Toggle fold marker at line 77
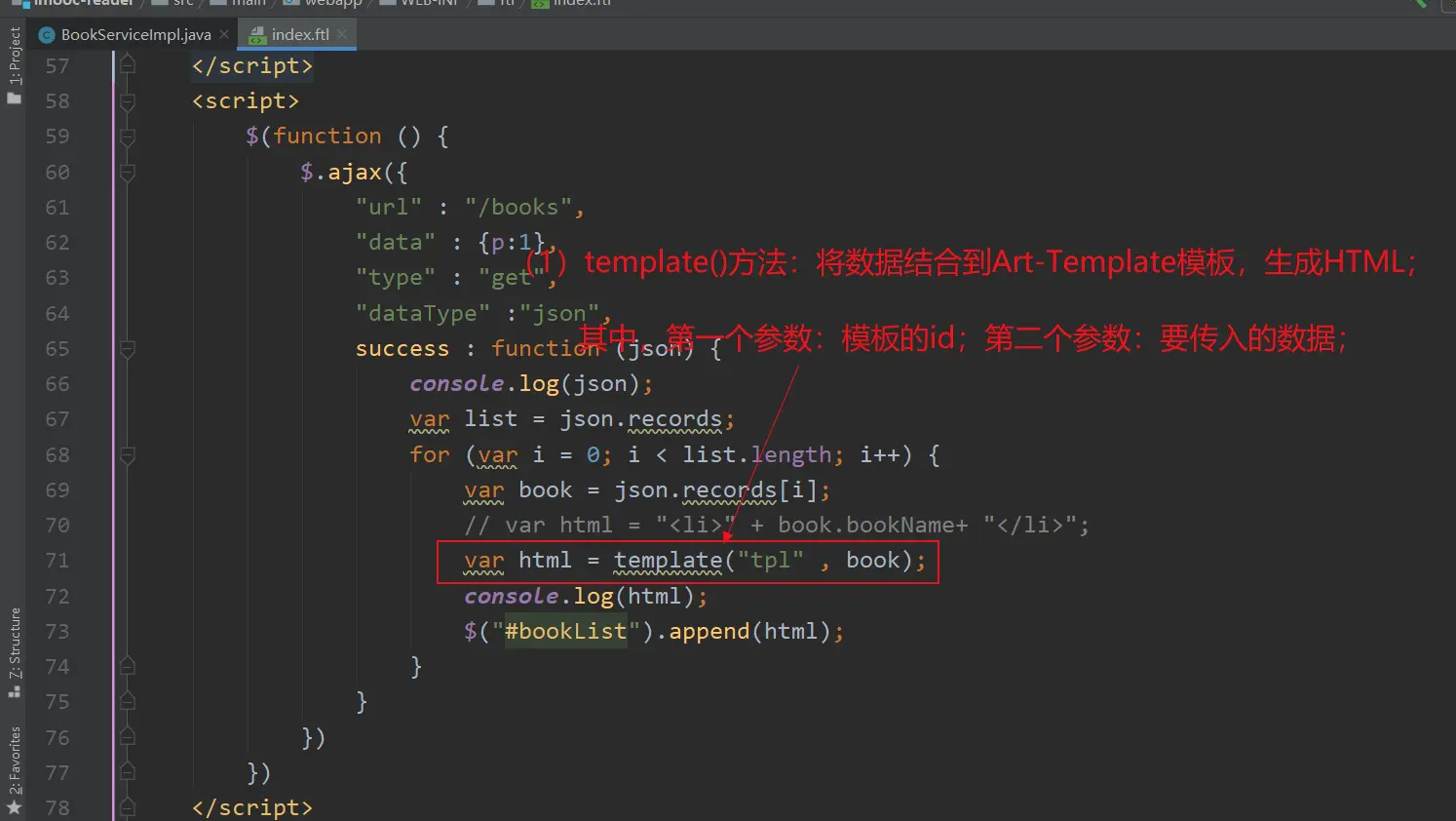 tap(127, 772)
